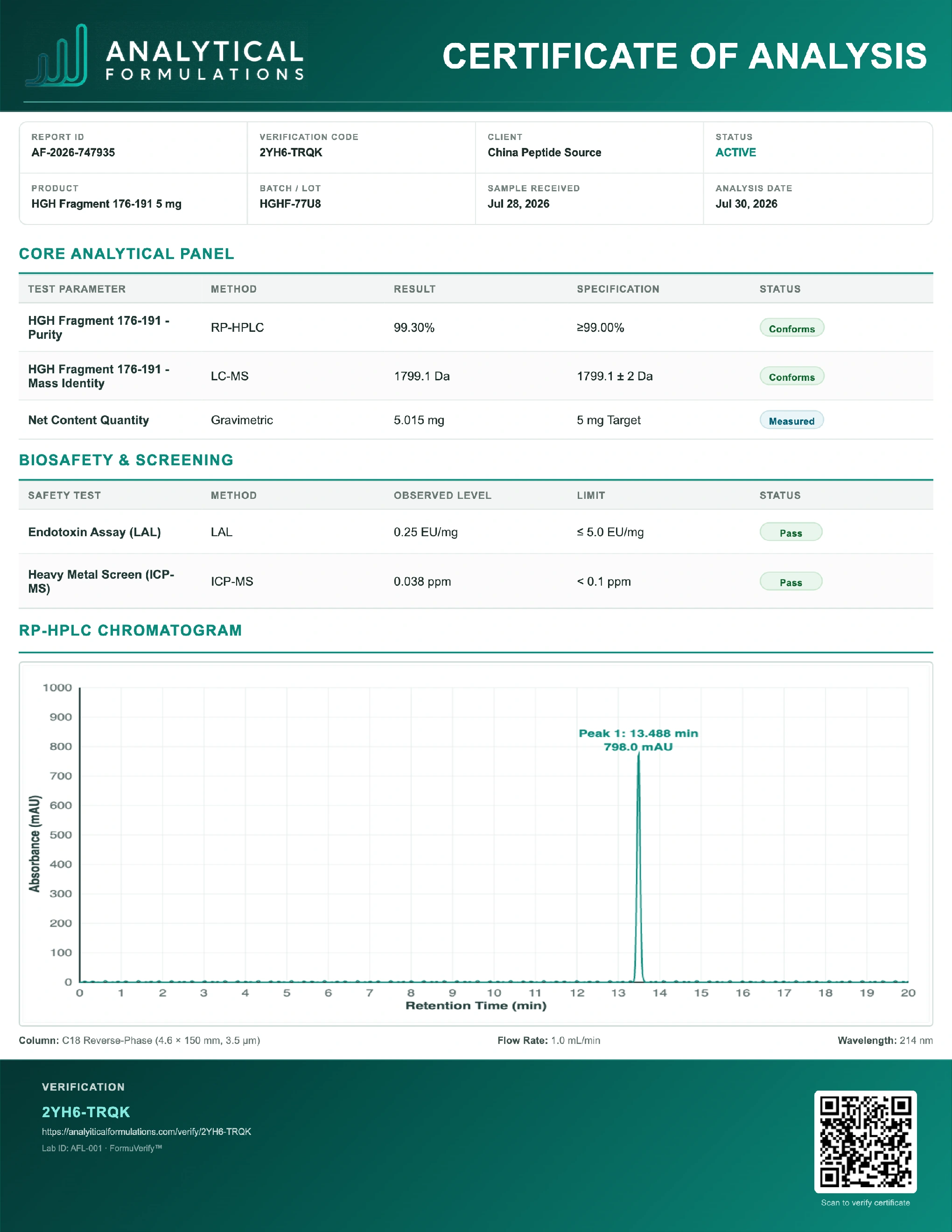Click the large 2YH6-TRQK code in footer

(x=86, y=1112)
